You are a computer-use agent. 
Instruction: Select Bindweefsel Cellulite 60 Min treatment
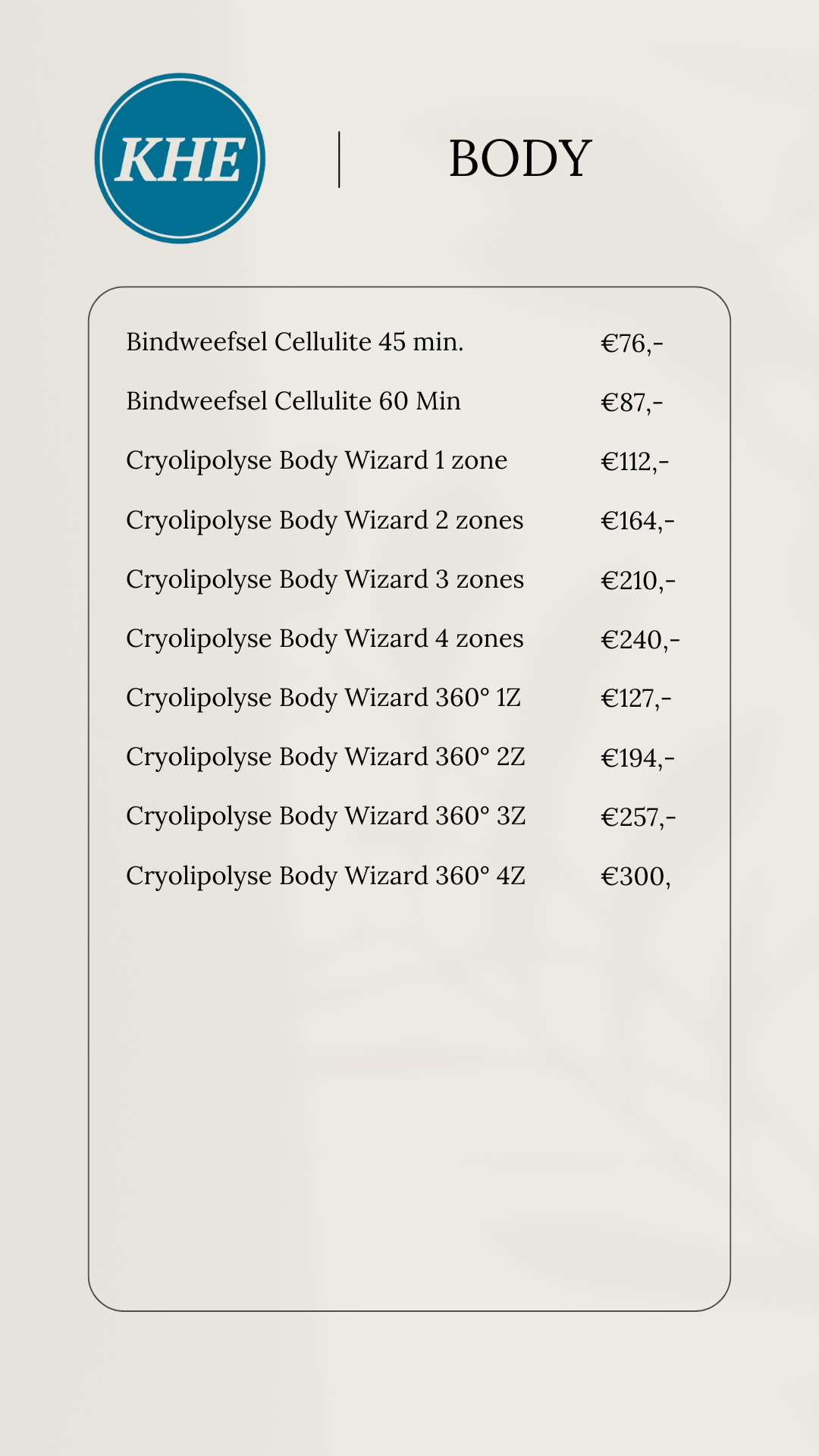[293, 401]
